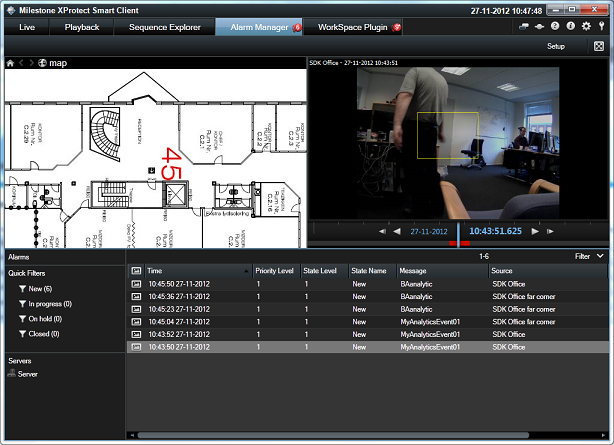The width and height of the screenshot is (614, 445).
Task: Select Server in the Servers list
Action: 23,374
